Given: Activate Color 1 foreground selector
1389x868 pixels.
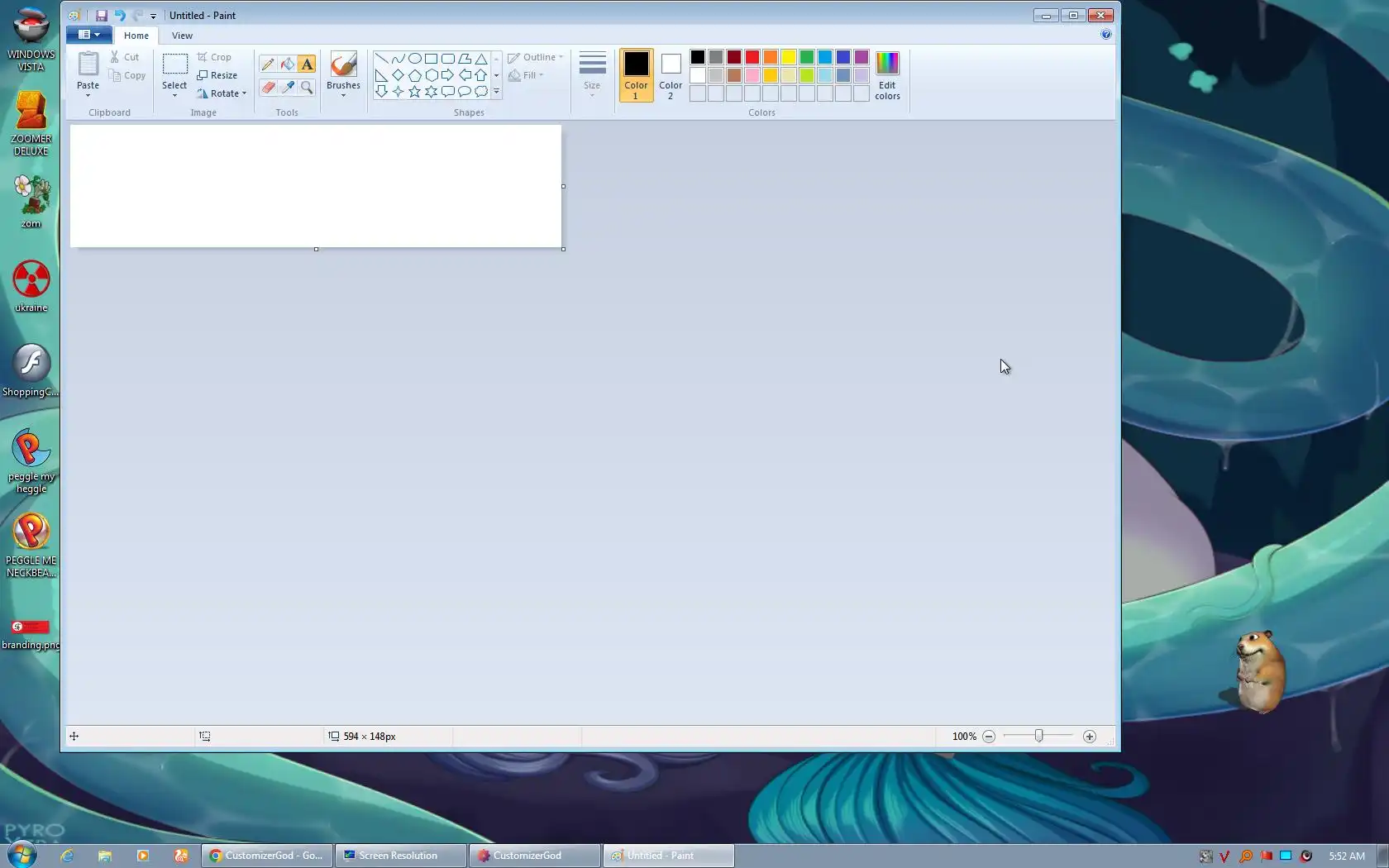Looking at the screenshot, I should point(636,75).
